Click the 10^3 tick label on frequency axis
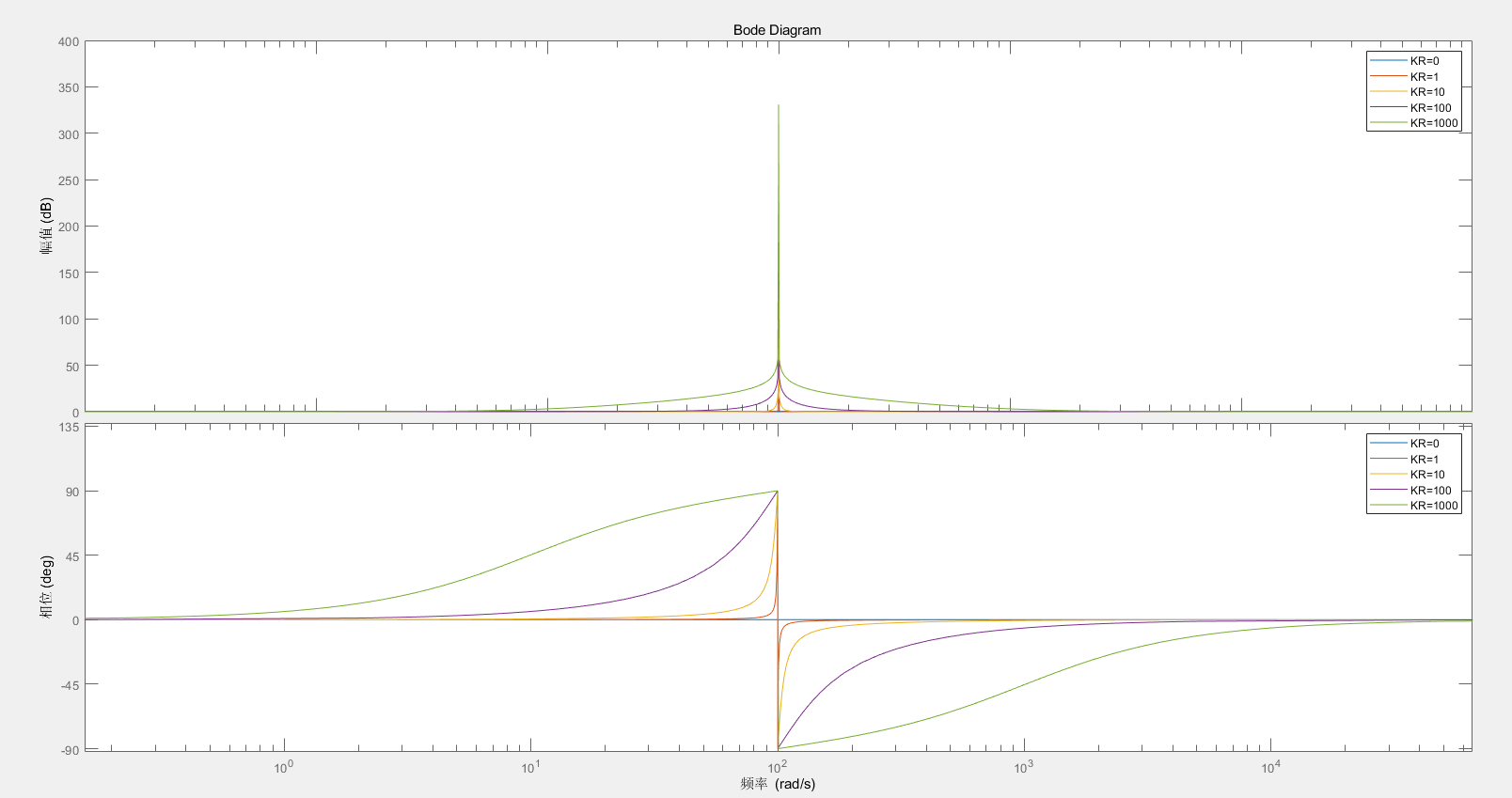Viewport: 1512px width, 798px height. pos(1023,767)
